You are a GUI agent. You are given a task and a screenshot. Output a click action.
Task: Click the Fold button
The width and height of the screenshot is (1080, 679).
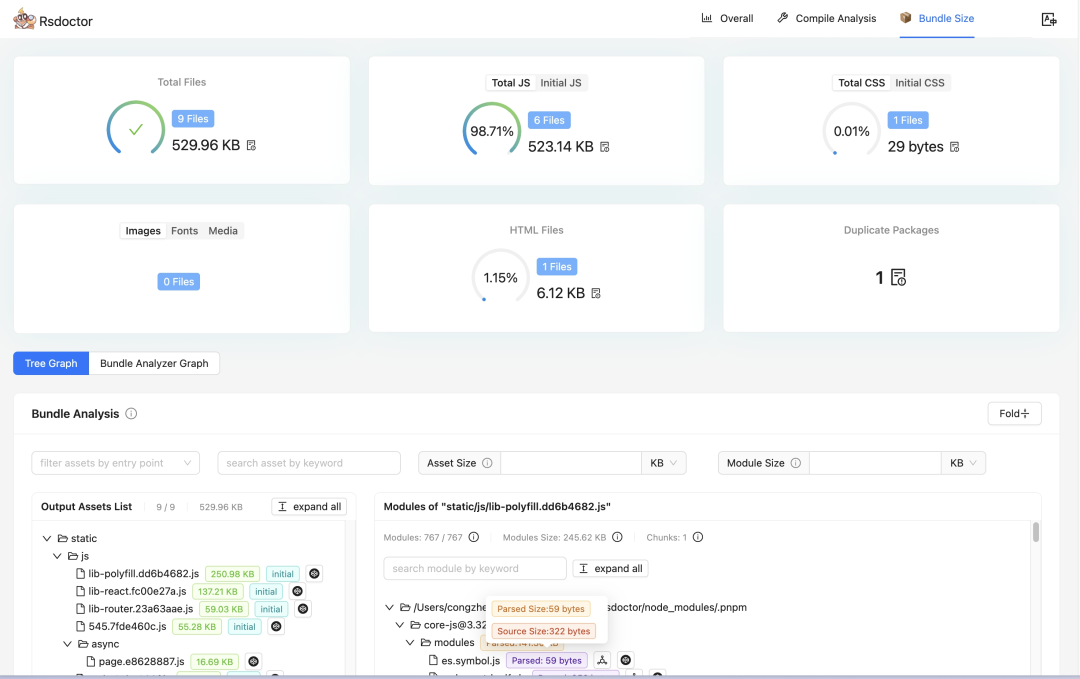pos(1014,414)
